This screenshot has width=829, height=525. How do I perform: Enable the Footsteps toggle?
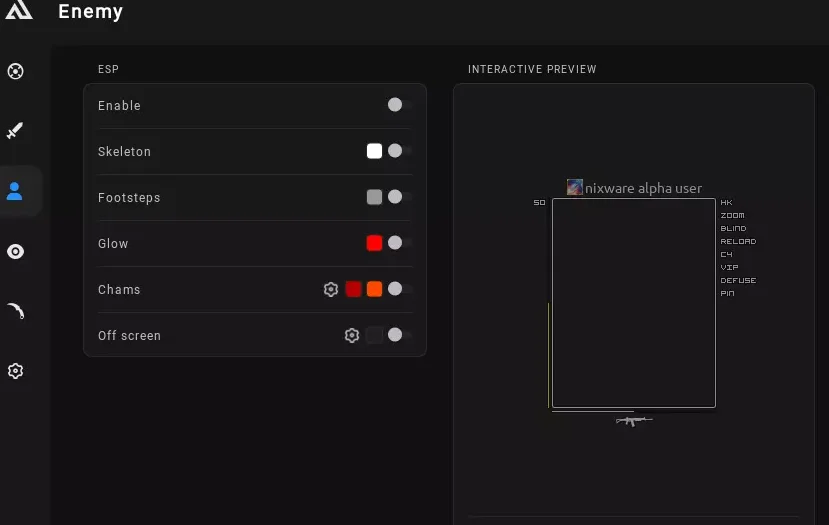point(398,197)
